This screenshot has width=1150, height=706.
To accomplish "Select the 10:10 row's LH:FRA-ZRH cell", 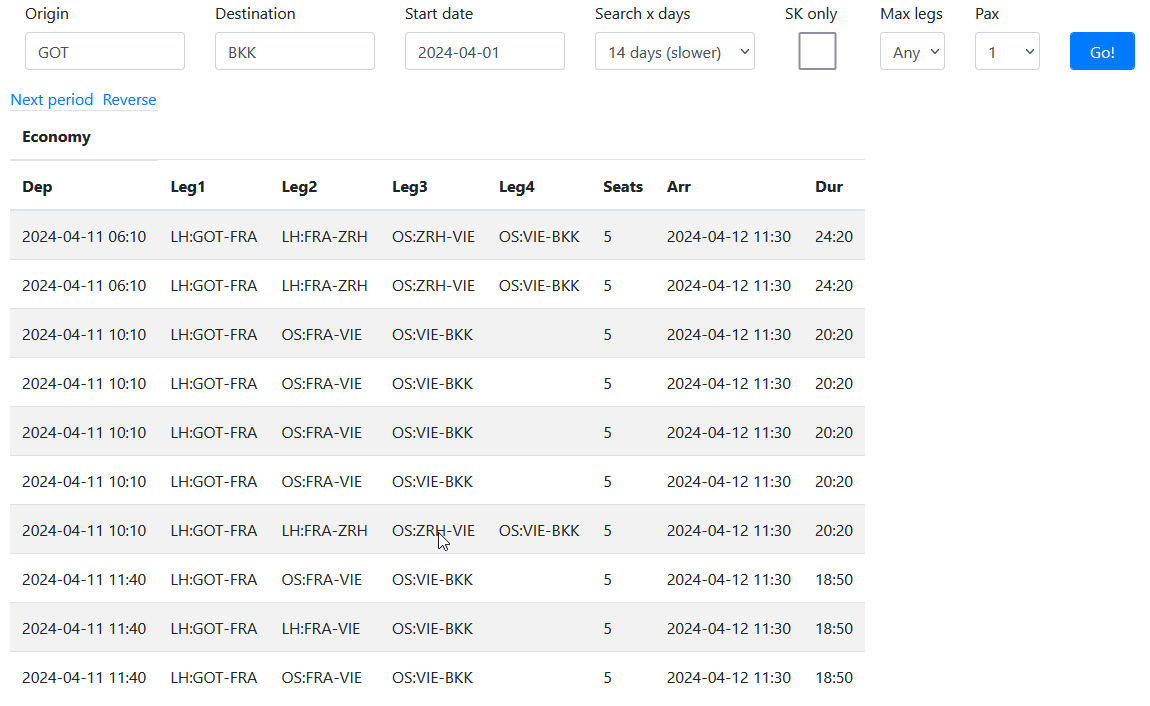I will (324, 530).
